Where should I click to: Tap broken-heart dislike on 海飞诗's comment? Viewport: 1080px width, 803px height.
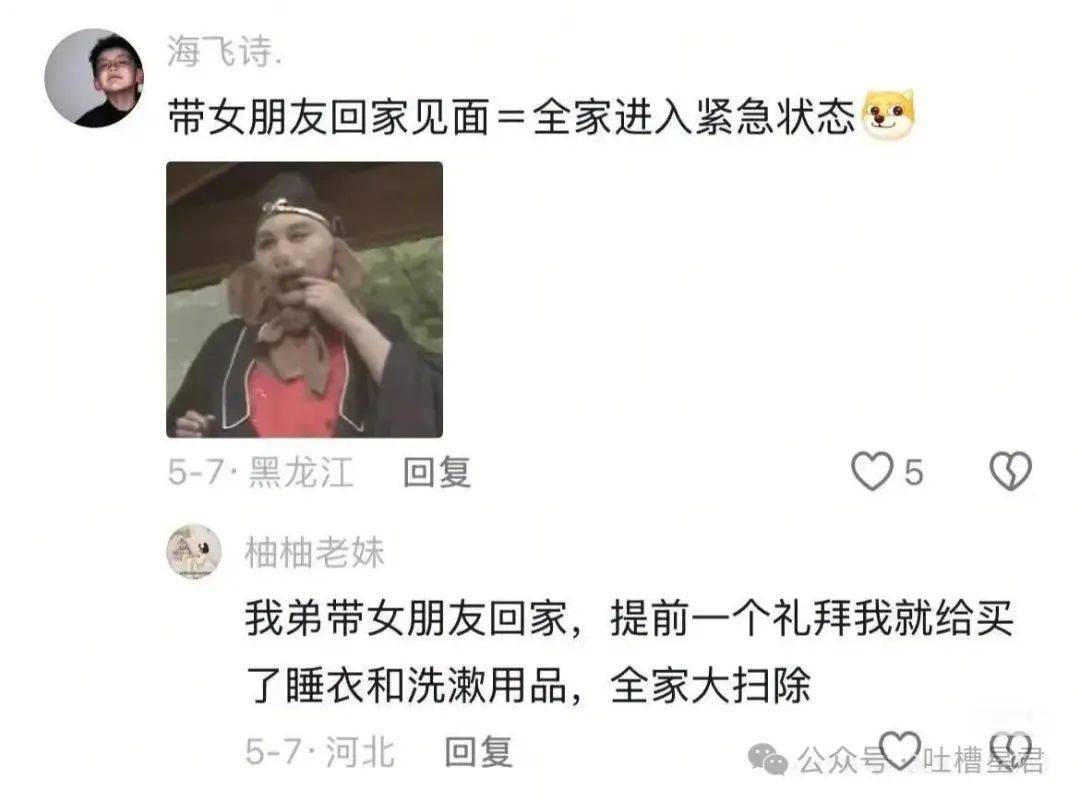(1010, 471)
